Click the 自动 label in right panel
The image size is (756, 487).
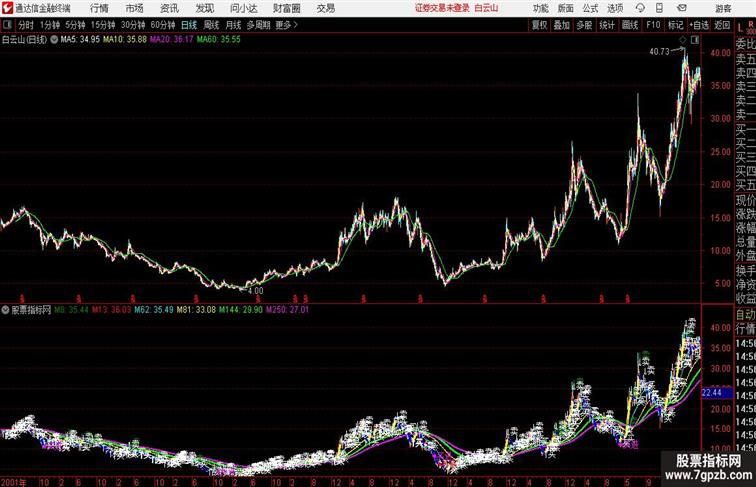click(745, 314)
